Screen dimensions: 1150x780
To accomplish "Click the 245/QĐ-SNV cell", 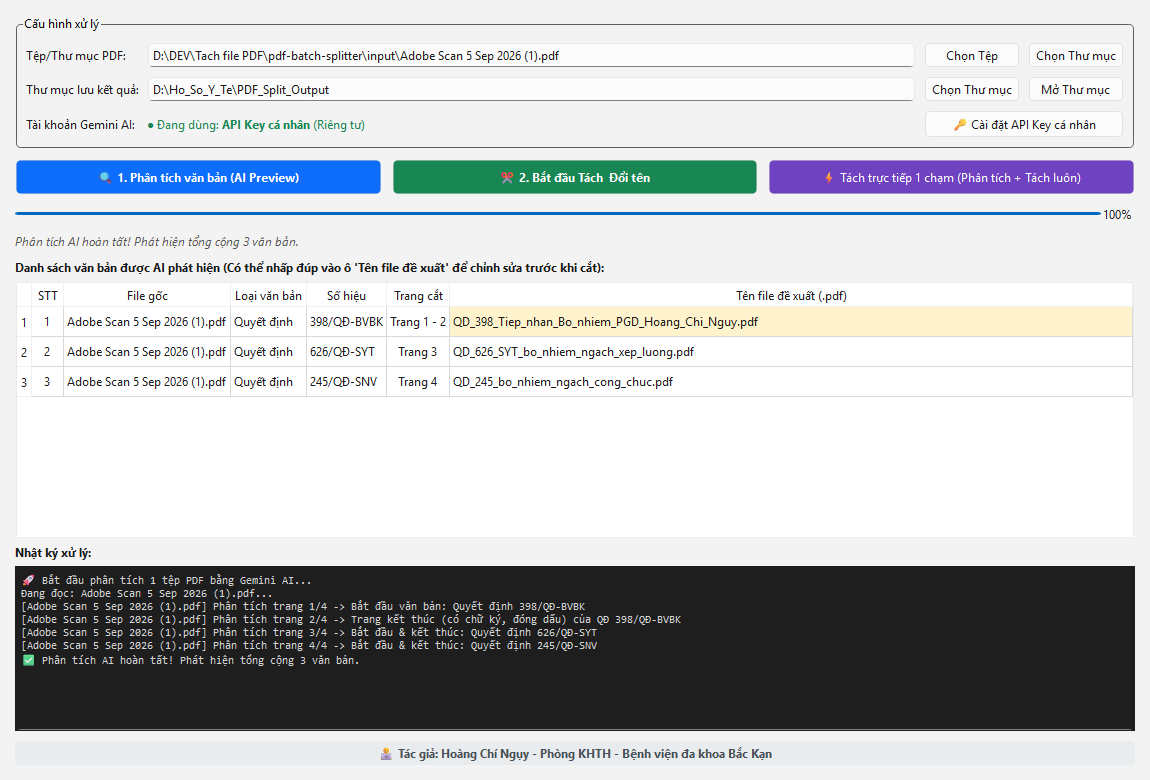I will click(x=346, y=382).
